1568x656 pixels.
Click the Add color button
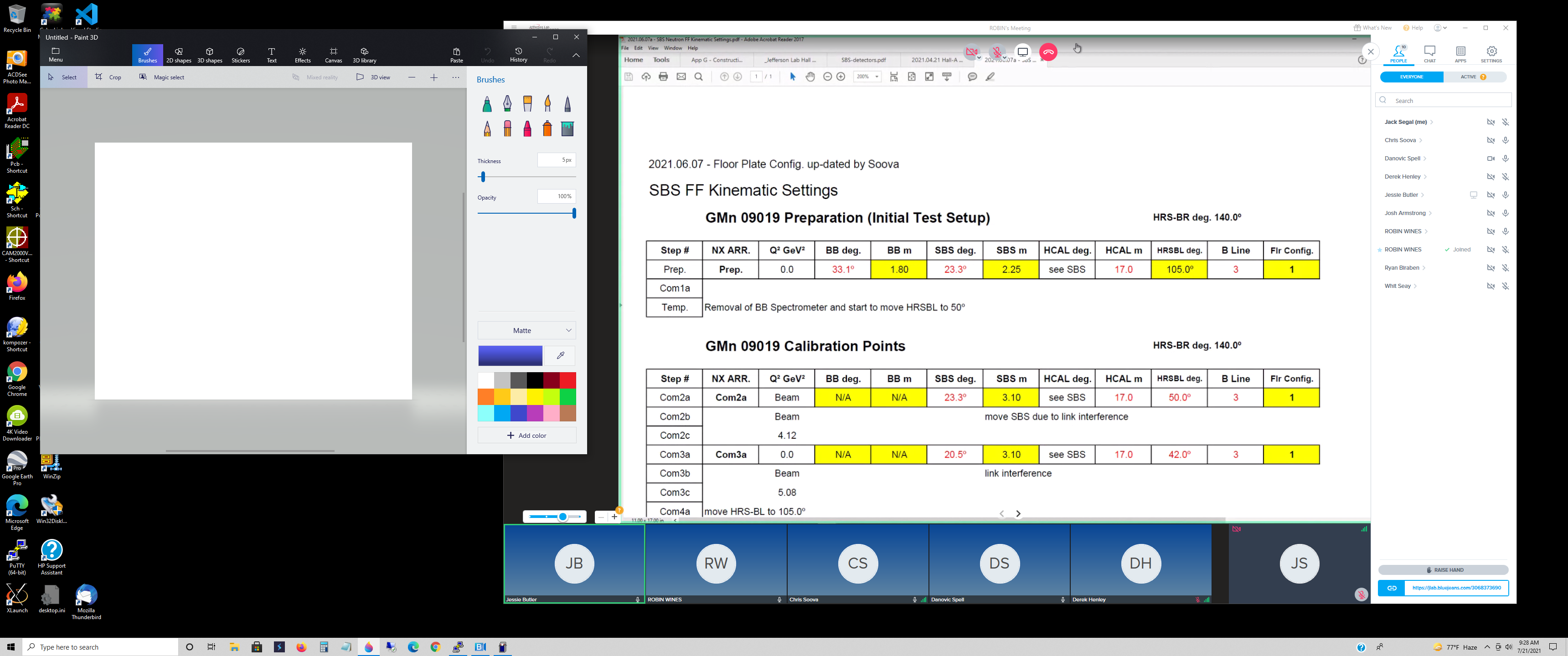(526, 436)
